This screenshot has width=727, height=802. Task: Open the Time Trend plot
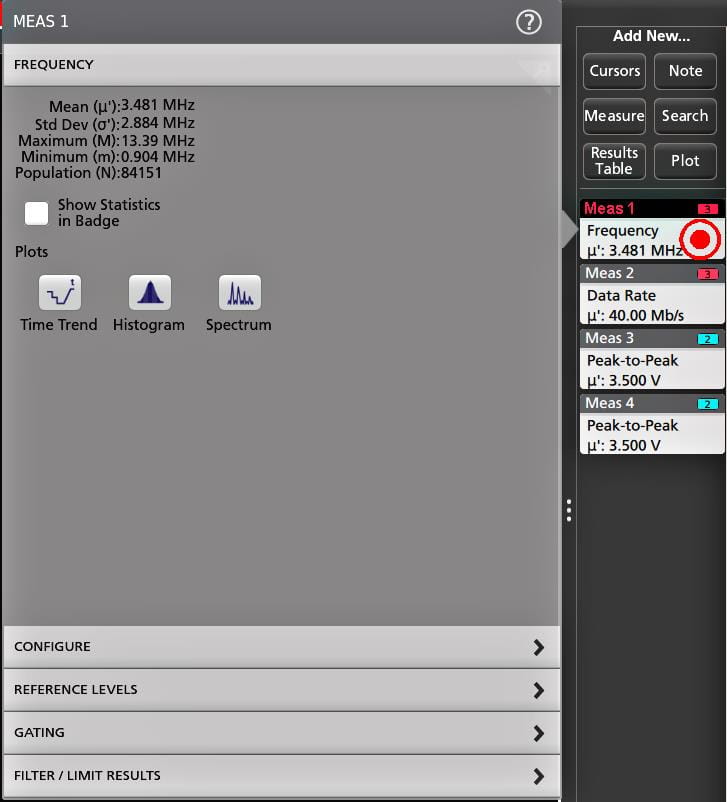tap(59, 294)
